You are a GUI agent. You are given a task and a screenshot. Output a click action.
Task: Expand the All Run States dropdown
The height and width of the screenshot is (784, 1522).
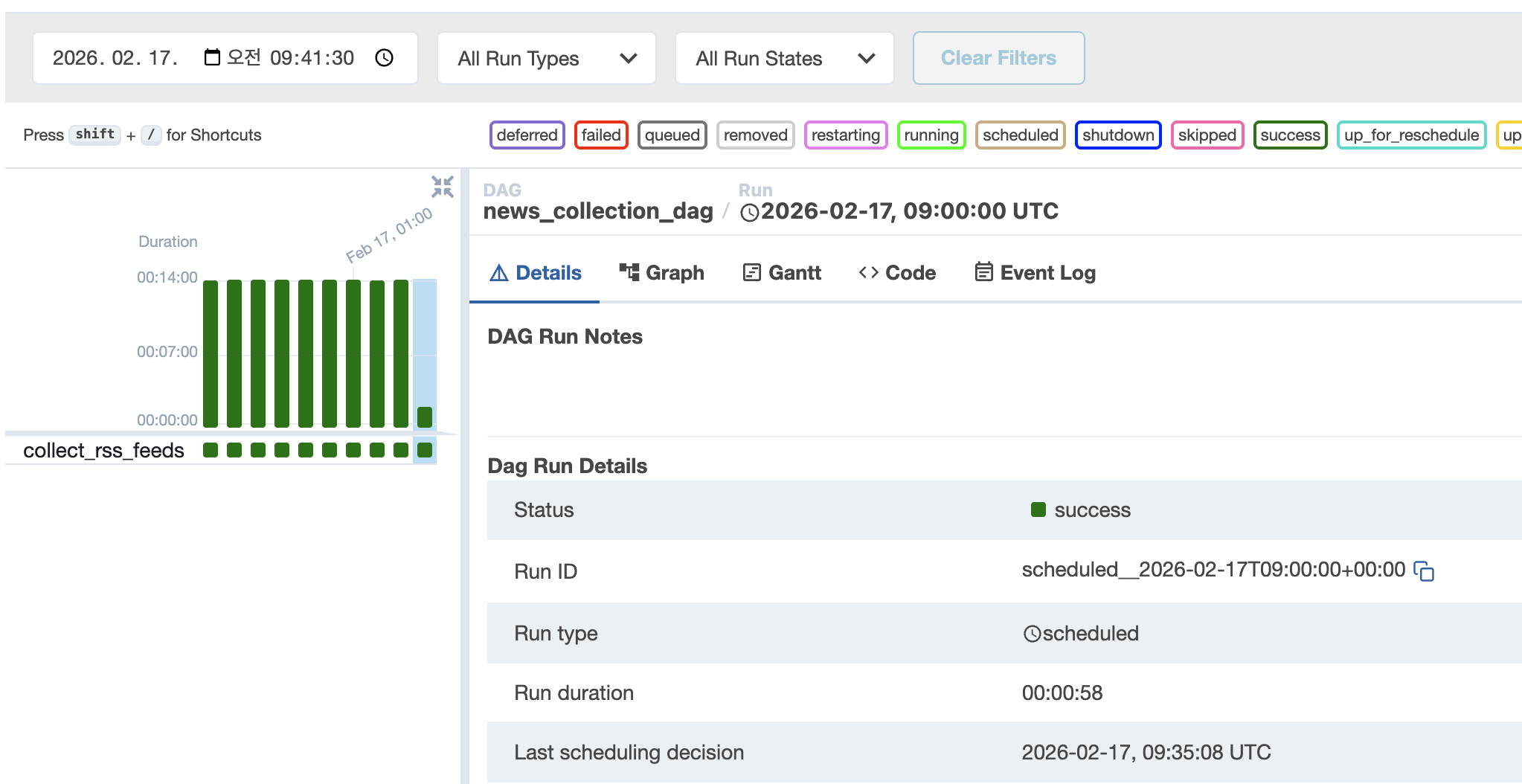click(784, 58)
